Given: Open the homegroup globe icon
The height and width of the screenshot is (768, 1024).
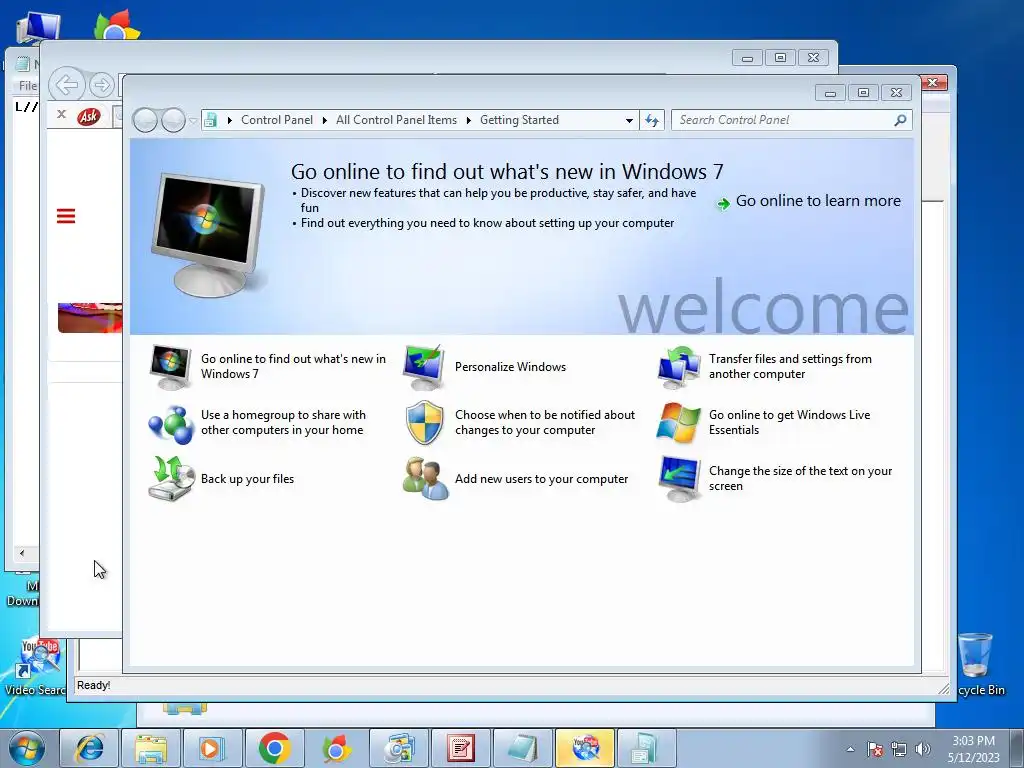Looking at the screenshot, I should click(x=170, y=423).
